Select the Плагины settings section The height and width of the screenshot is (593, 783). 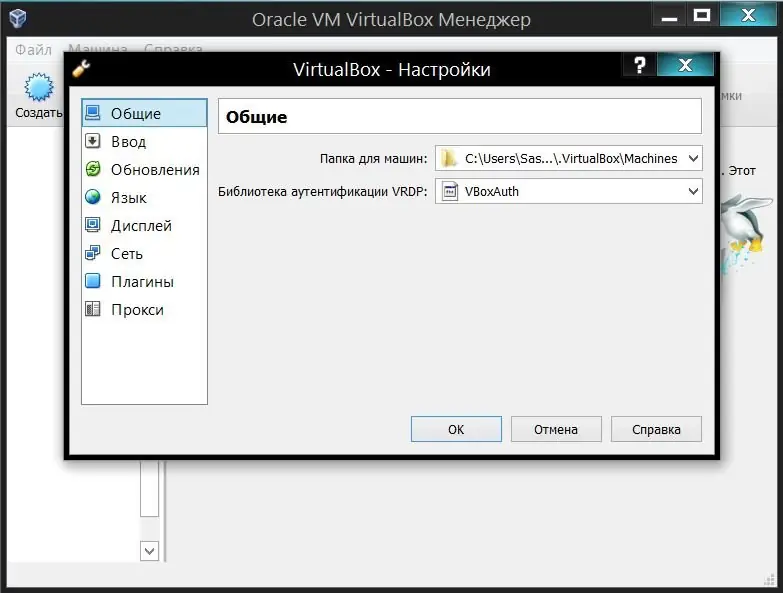click(144, 281)
